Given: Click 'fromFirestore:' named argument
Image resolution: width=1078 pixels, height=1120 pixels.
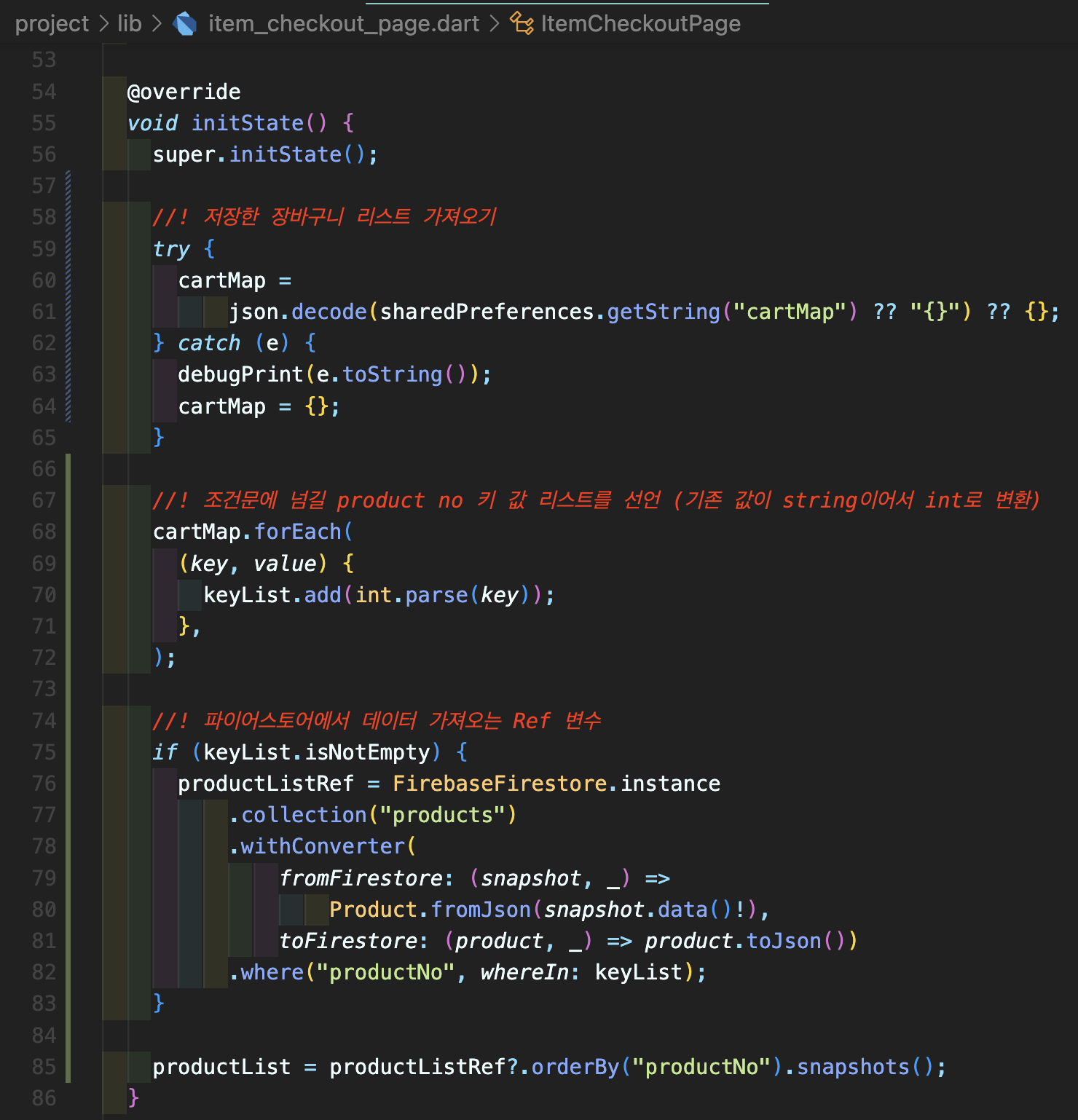Looking at the screenshot, I should (x=367, y=878).
